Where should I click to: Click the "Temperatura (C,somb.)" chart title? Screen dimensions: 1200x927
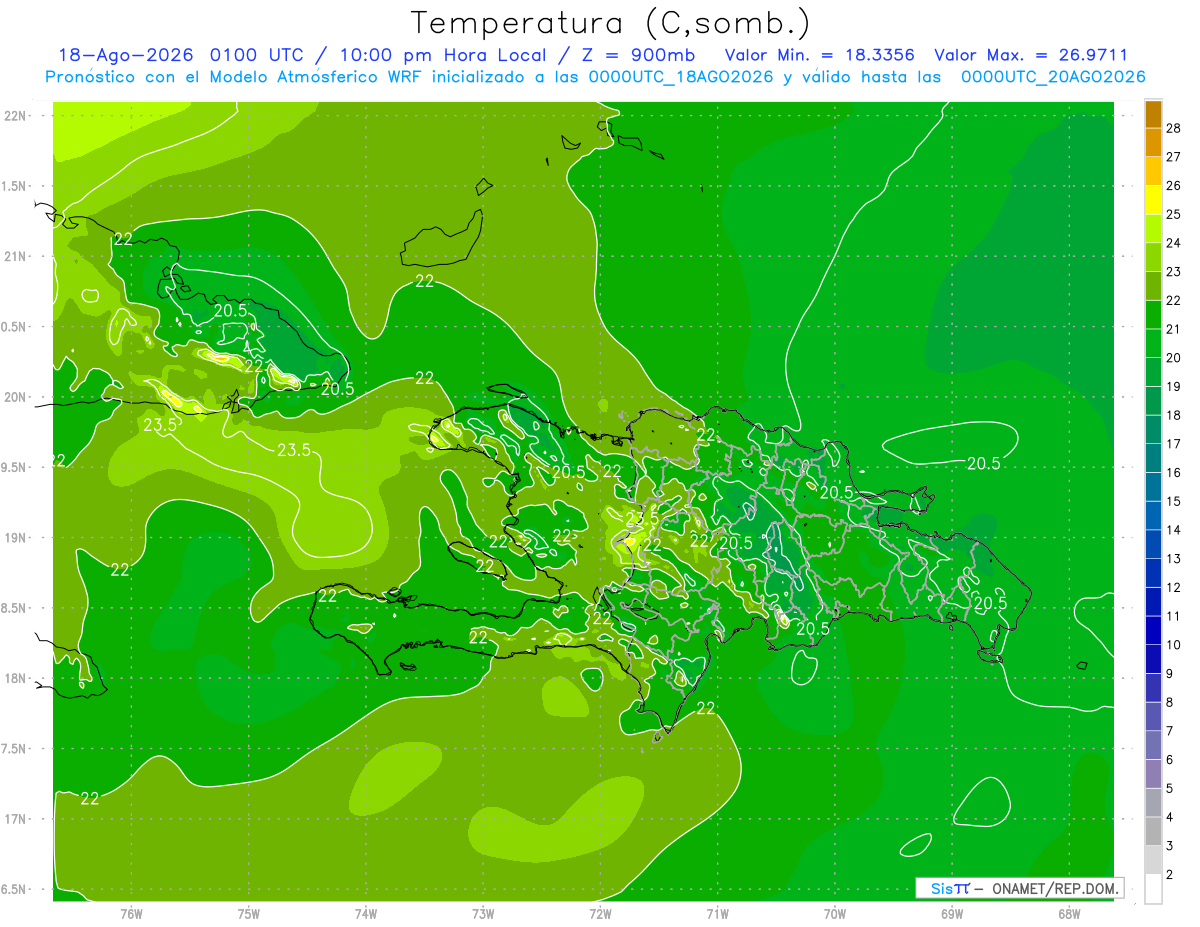click(610, 23)
